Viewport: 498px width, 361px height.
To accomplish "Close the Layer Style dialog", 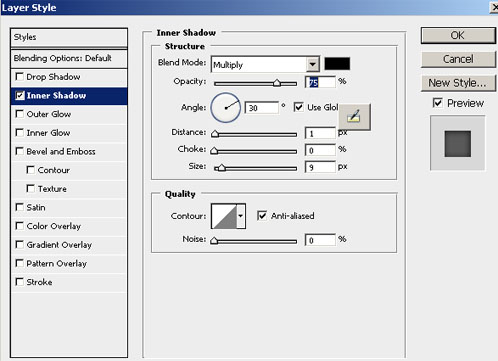I will pyautogui.click(x=494, y=7).
